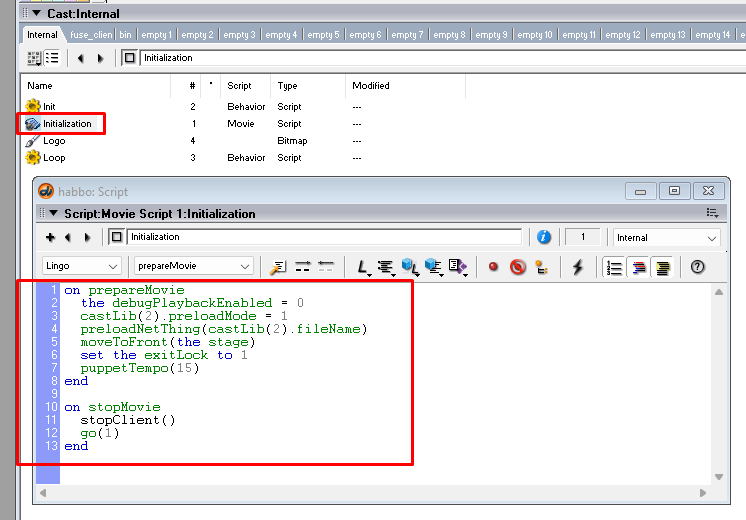Open Alphabetical Lingo menu icon

coord(364,267)
